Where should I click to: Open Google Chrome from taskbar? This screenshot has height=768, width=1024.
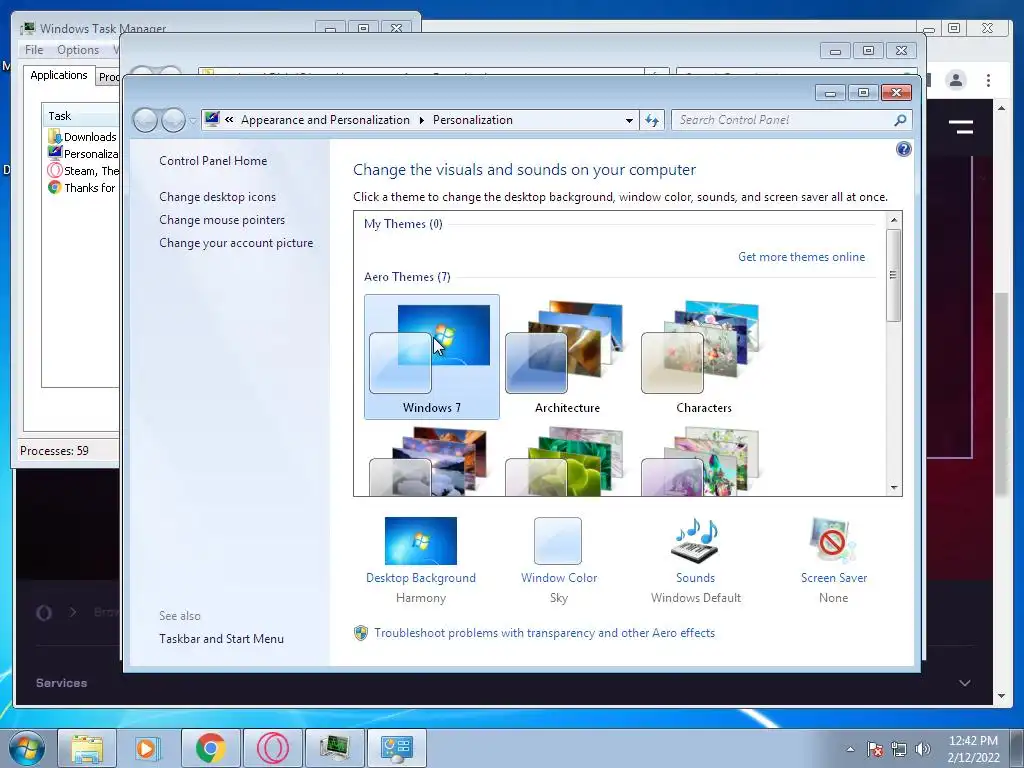[x=210, y=748]
